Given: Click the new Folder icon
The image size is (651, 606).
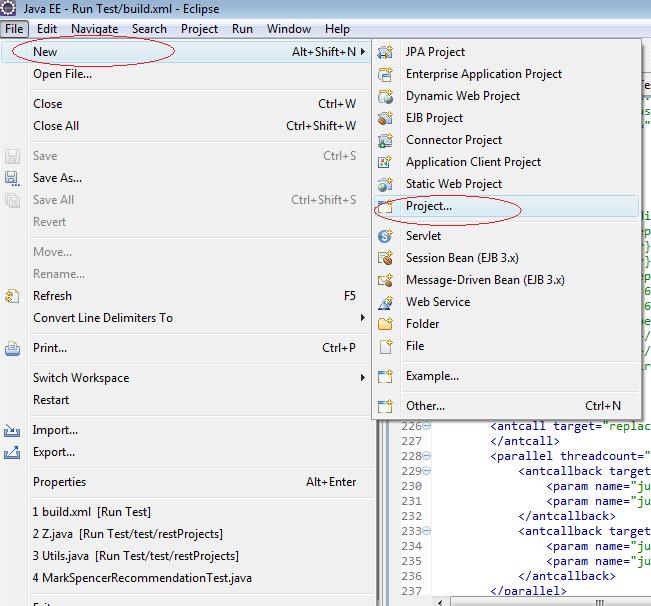Looking at the screenshot, I should click(x=385, y=324).
